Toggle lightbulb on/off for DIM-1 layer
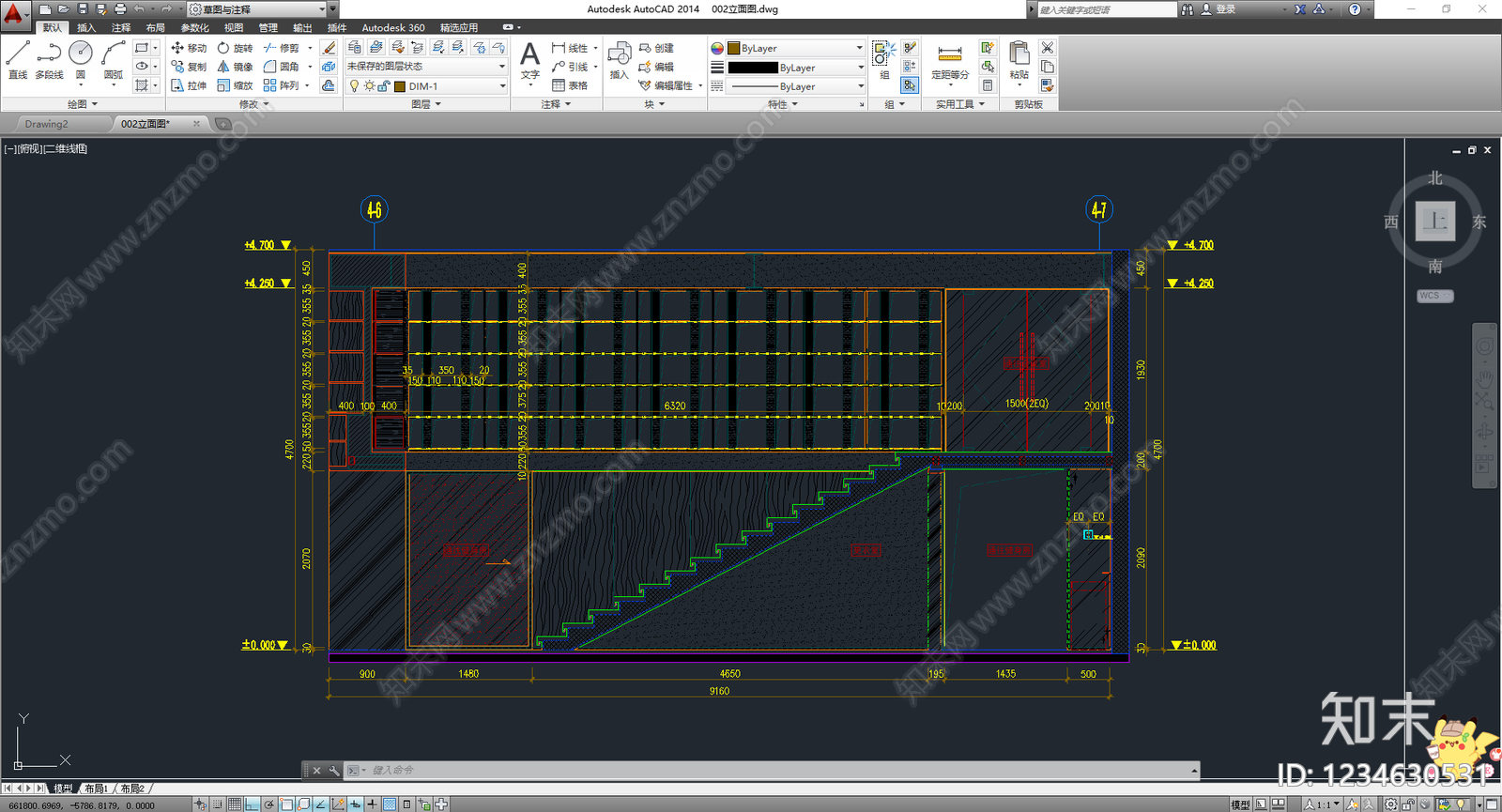The image size is (1502, 812). [x=354, y=86]
